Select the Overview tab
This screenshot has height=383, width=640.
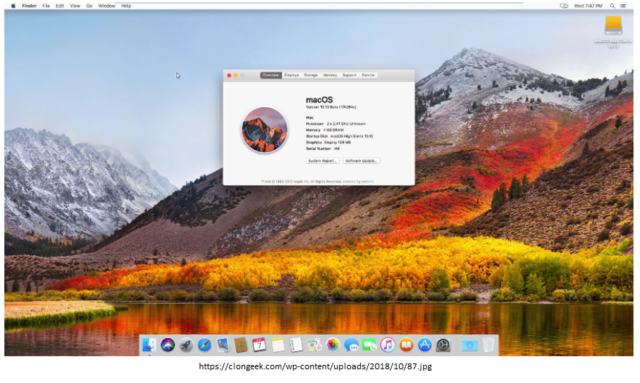pos(271,75)
